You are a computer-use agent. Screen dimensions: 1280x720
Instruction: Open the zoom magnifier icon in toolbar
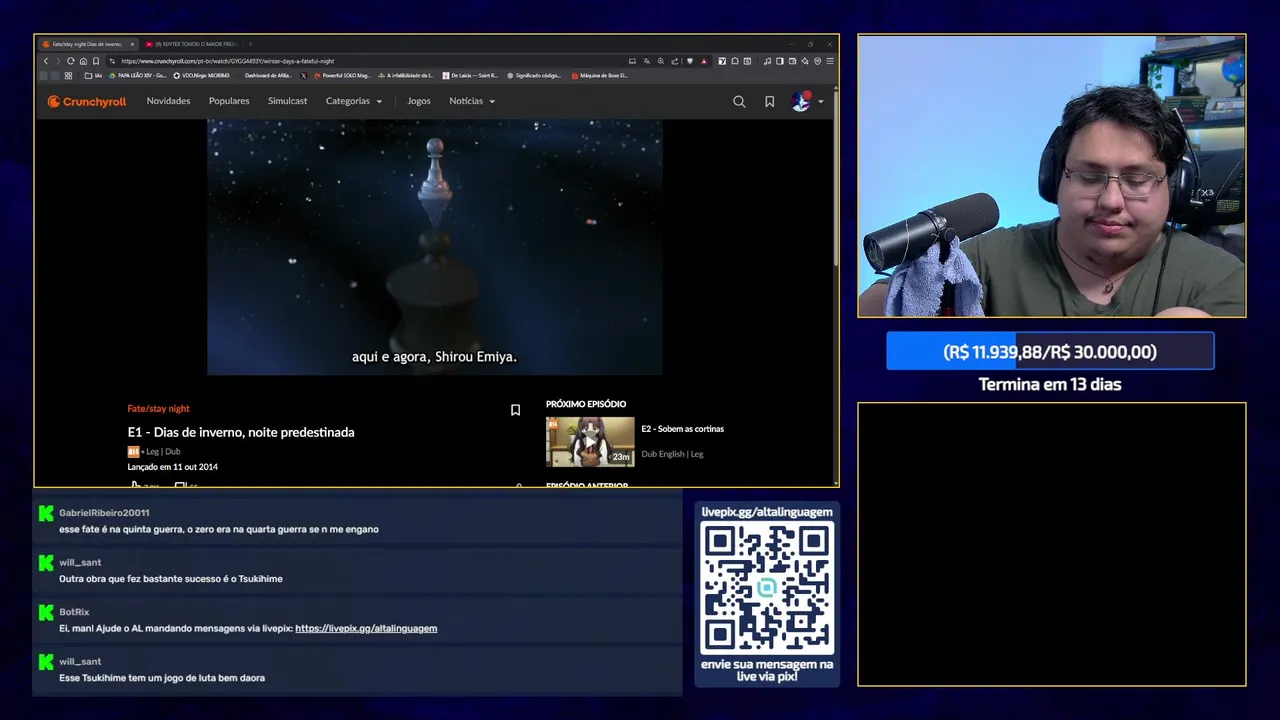click(x=661, y=61)
